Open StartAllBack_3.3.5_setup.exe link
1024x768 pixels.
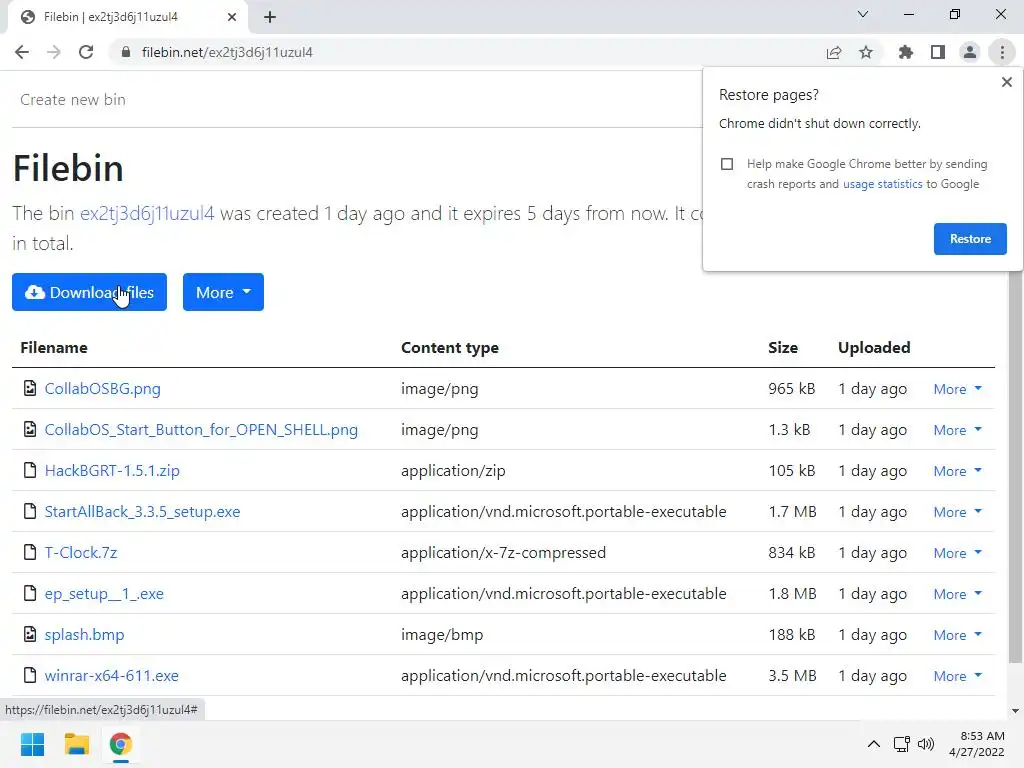click(x=142, y=511)
